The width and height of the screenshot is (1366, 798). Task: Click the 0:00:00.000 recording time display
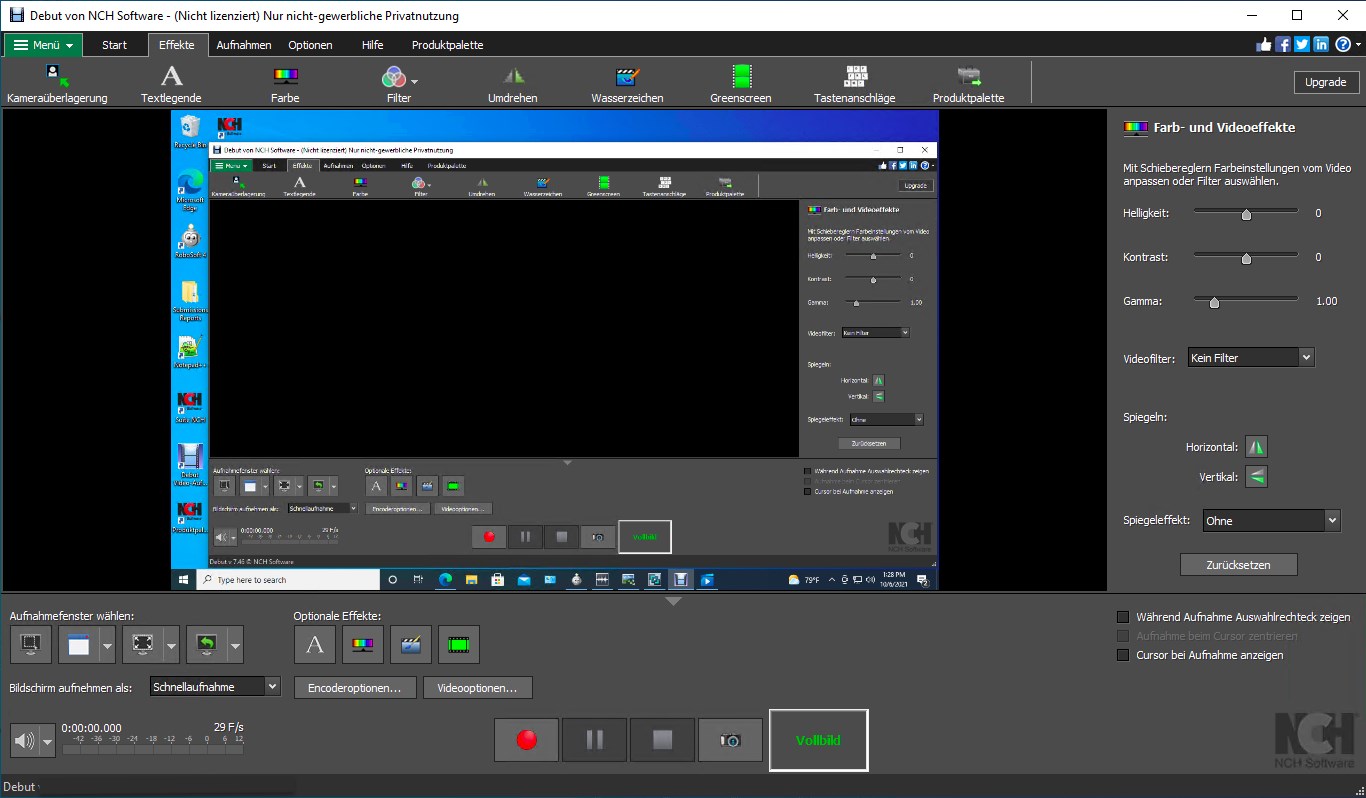[92, 728]
